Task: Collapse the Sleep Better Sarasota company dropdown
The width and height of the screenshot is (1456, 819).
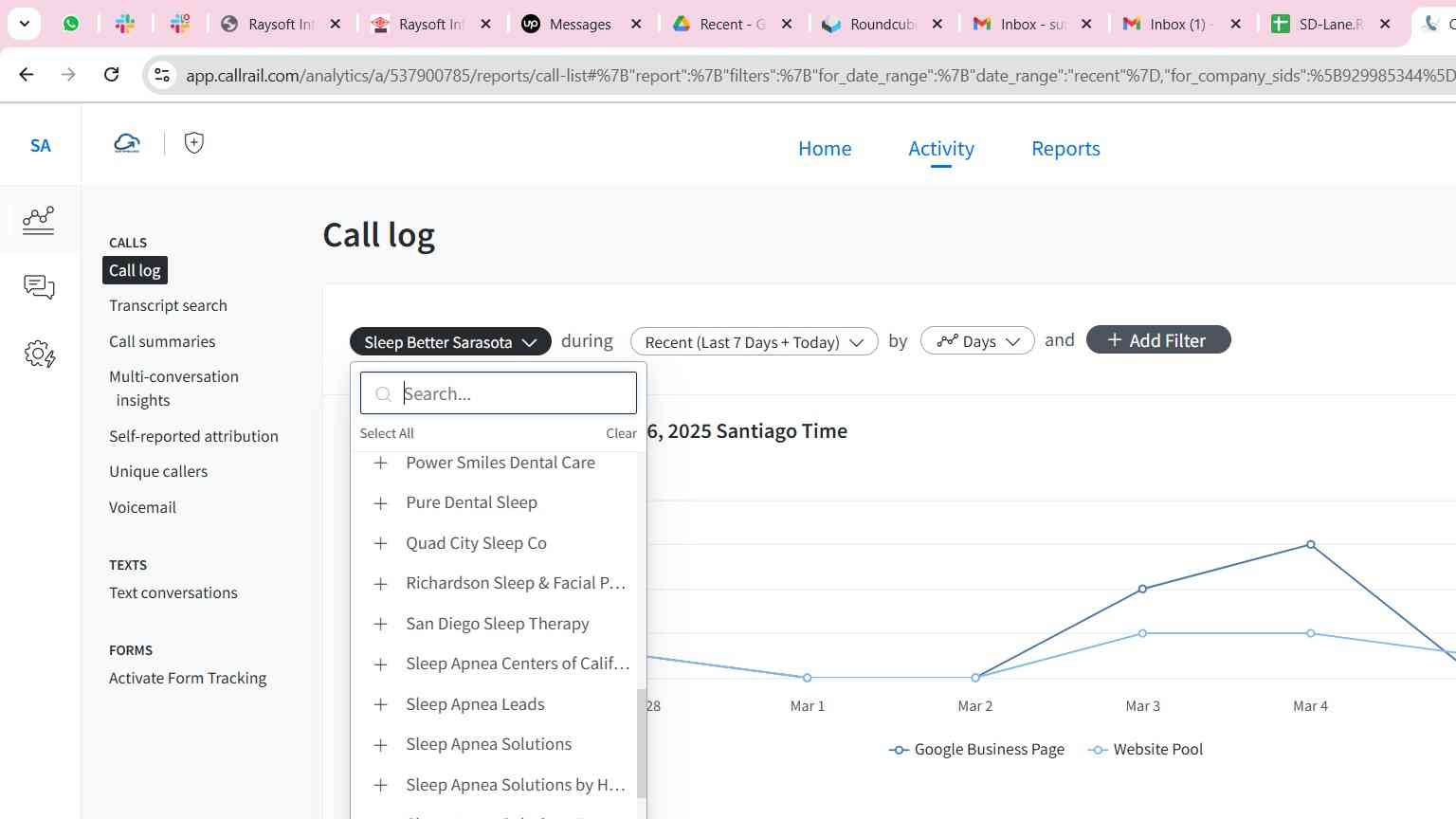Action: coord(450,341)
